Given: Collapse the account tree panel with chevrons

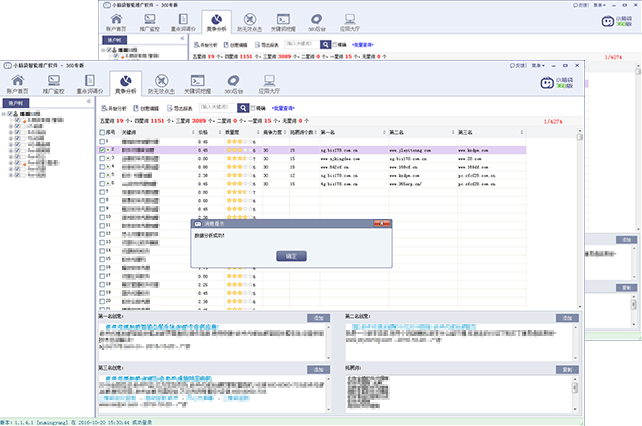Looking at the screenshot, I should coord(91,102).
